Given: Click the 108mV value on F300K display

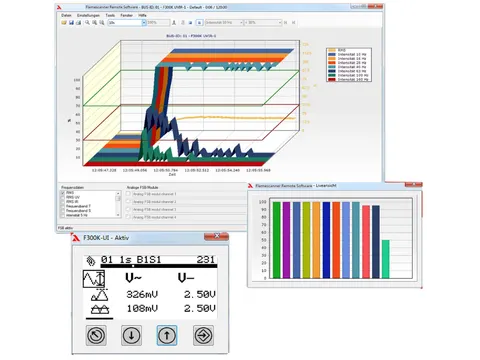Looking at the screenshot, I should pos(142,309).
